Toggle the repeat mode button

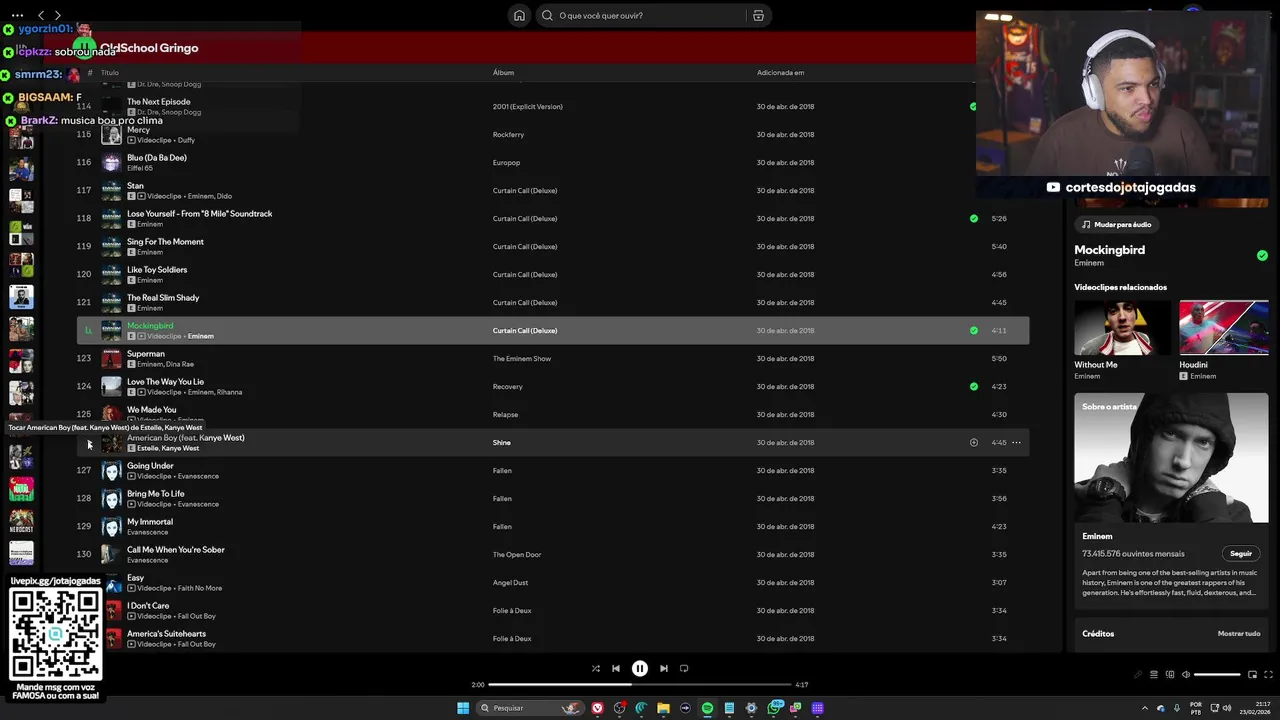(x=684, y=668)
